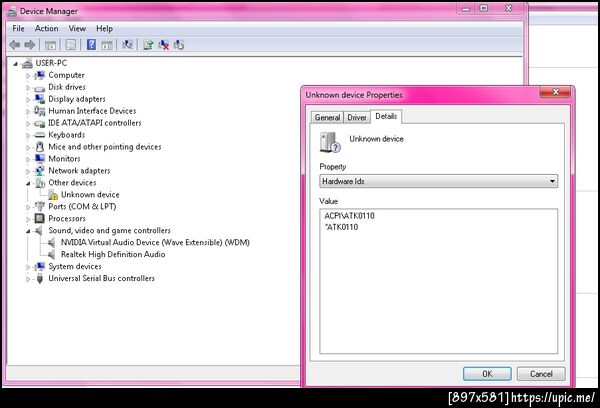Select the Computer tree item label
Image resolution: width=600 pixels, height=408 pixels.
(x=66, y=75)
